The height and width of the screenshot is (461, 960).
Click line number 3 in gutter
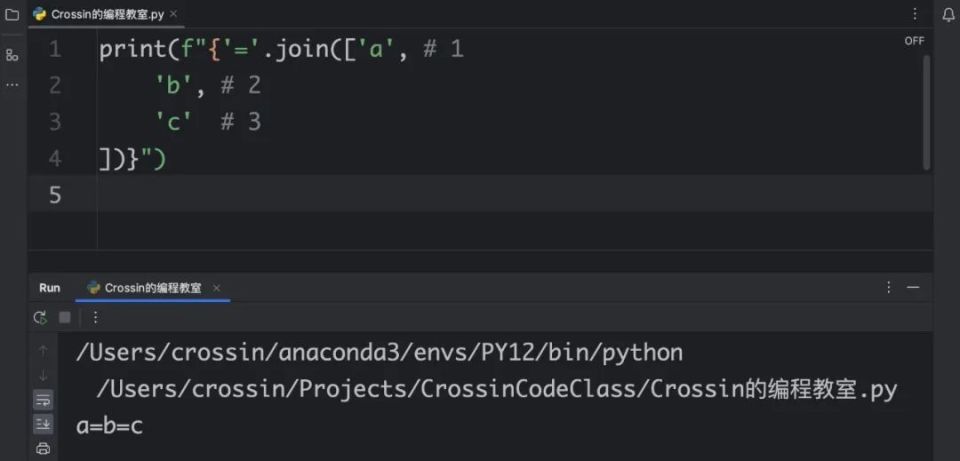55,122
